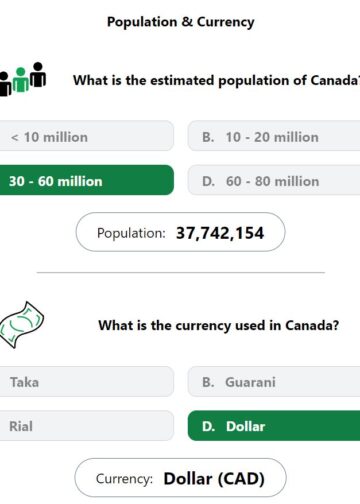The image size is (360, 504).
Task: Choose option B. Guarani
Action: (x=274, y=382)
